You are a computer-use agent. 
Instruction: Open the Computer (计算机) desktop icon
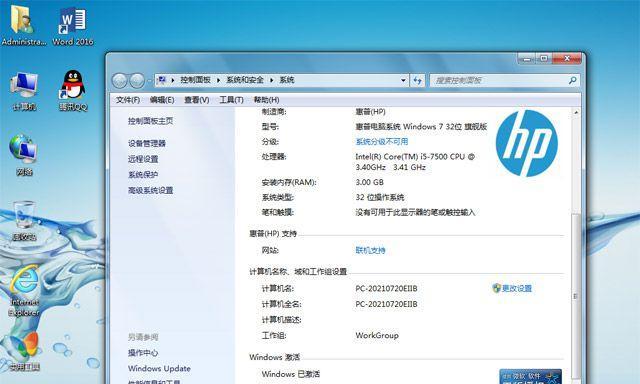point(24,91)
